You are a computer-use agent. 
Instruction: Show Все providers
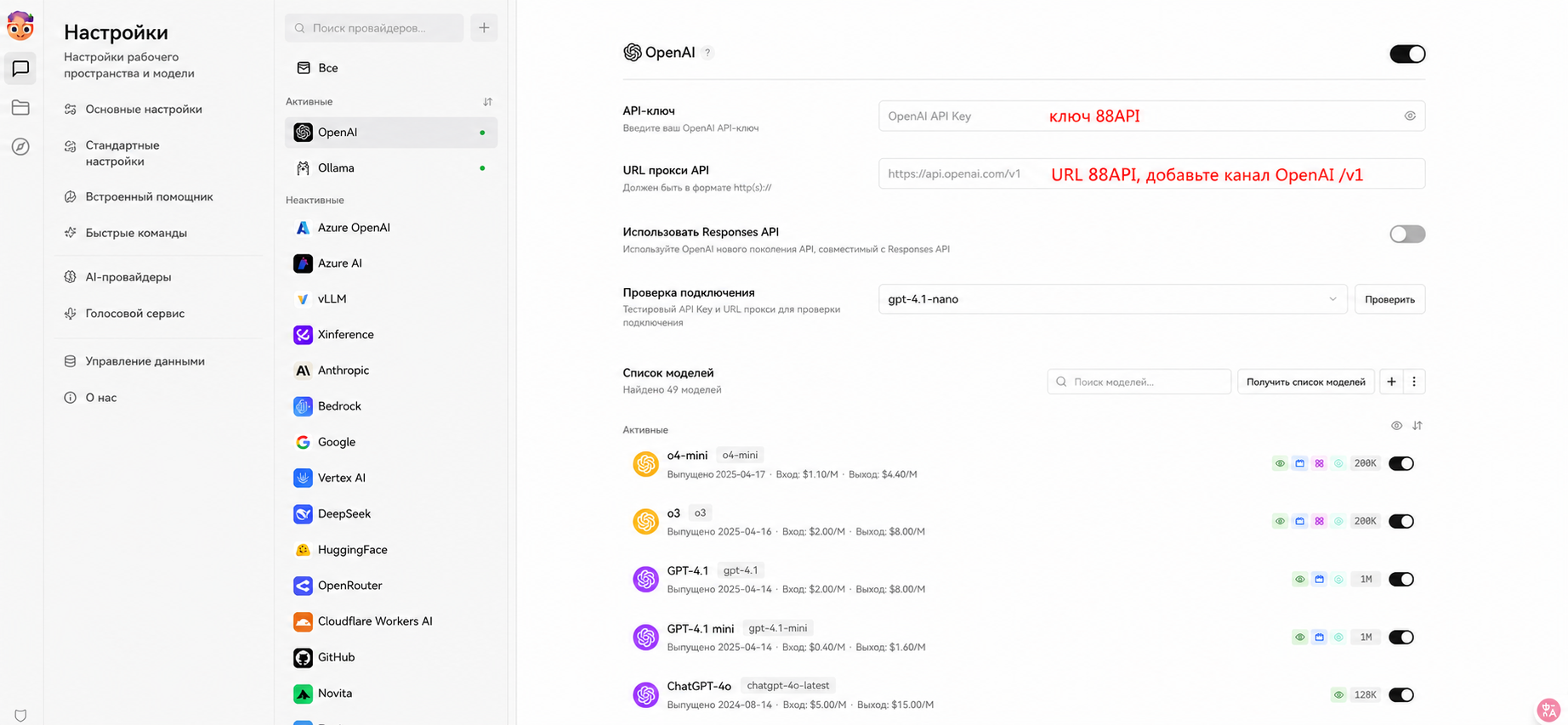[391, 68]
